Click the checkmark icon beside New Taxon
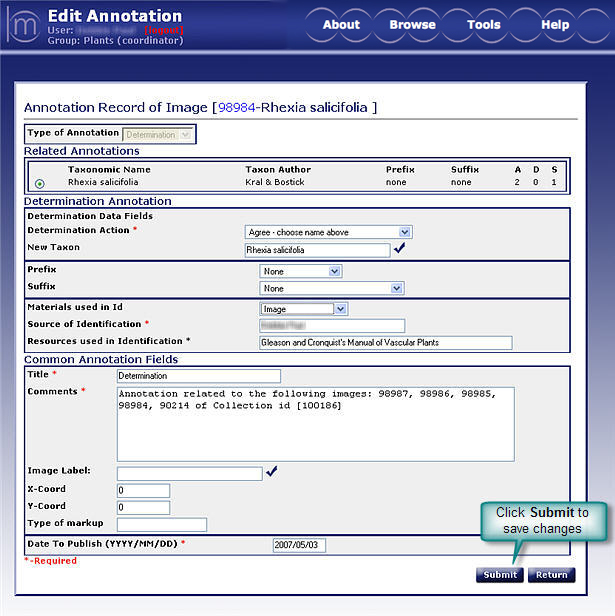Viewport: 615px width, 616px height. (400, 249)
